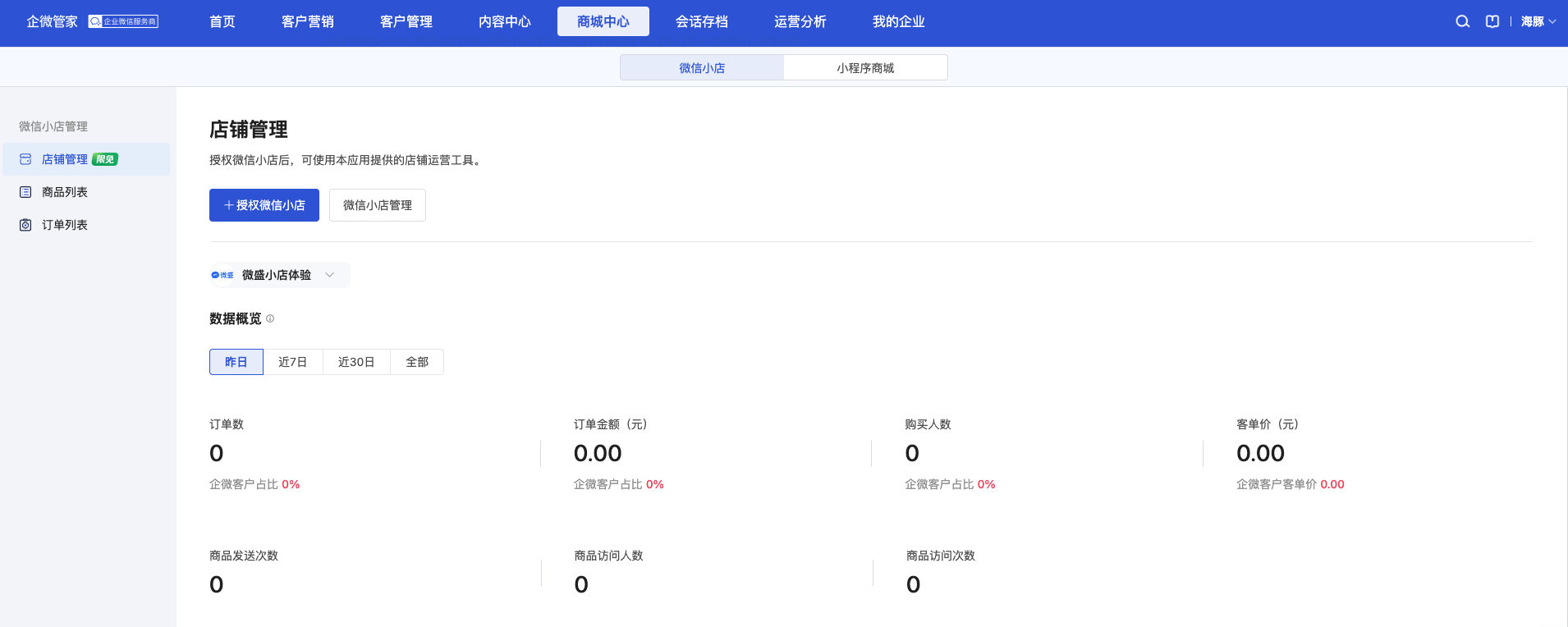Click the 订单列表 sidebar icon

click(x=25, y=225)
